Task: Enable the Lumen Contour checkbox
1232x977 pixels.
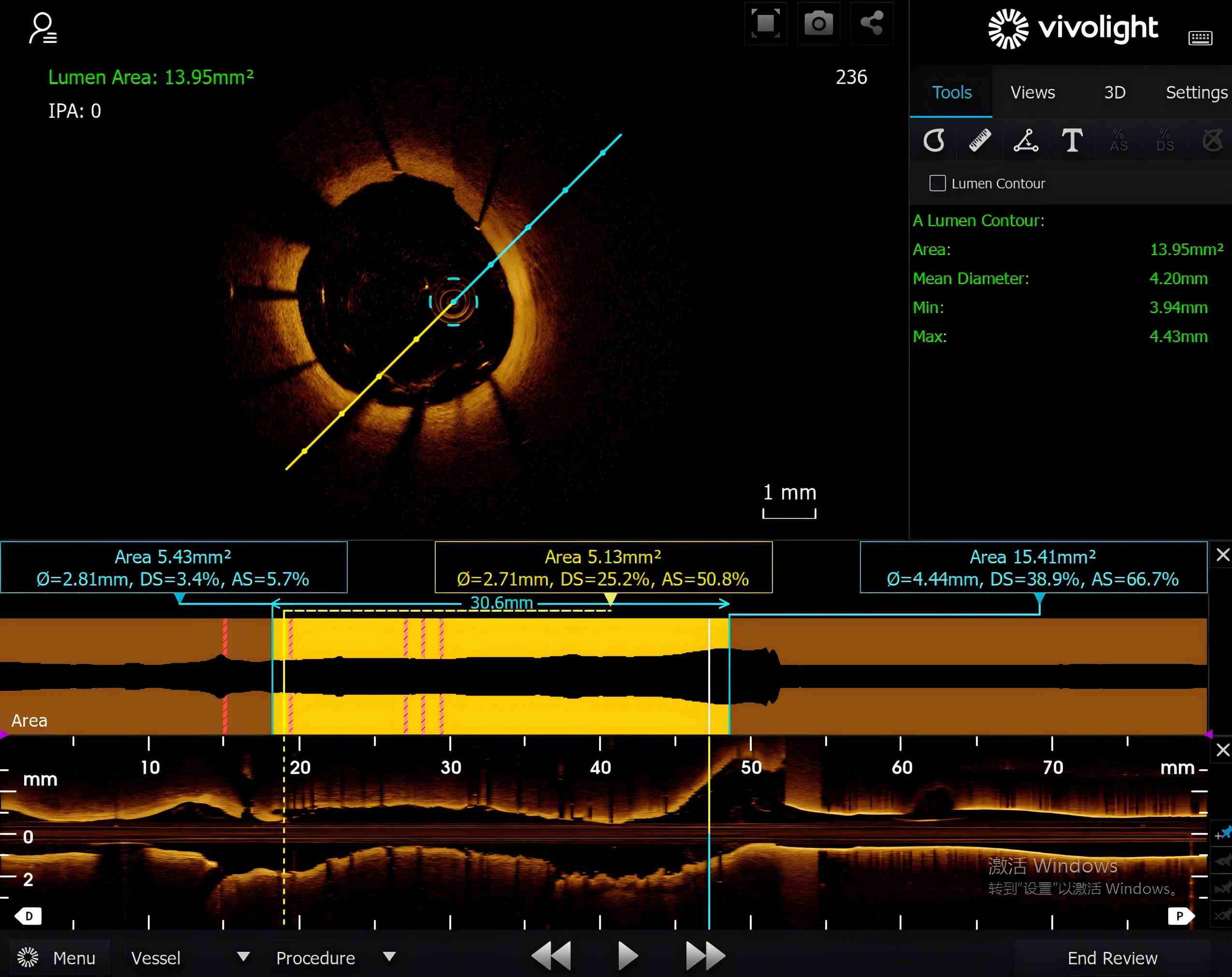Action: (937, 184)
